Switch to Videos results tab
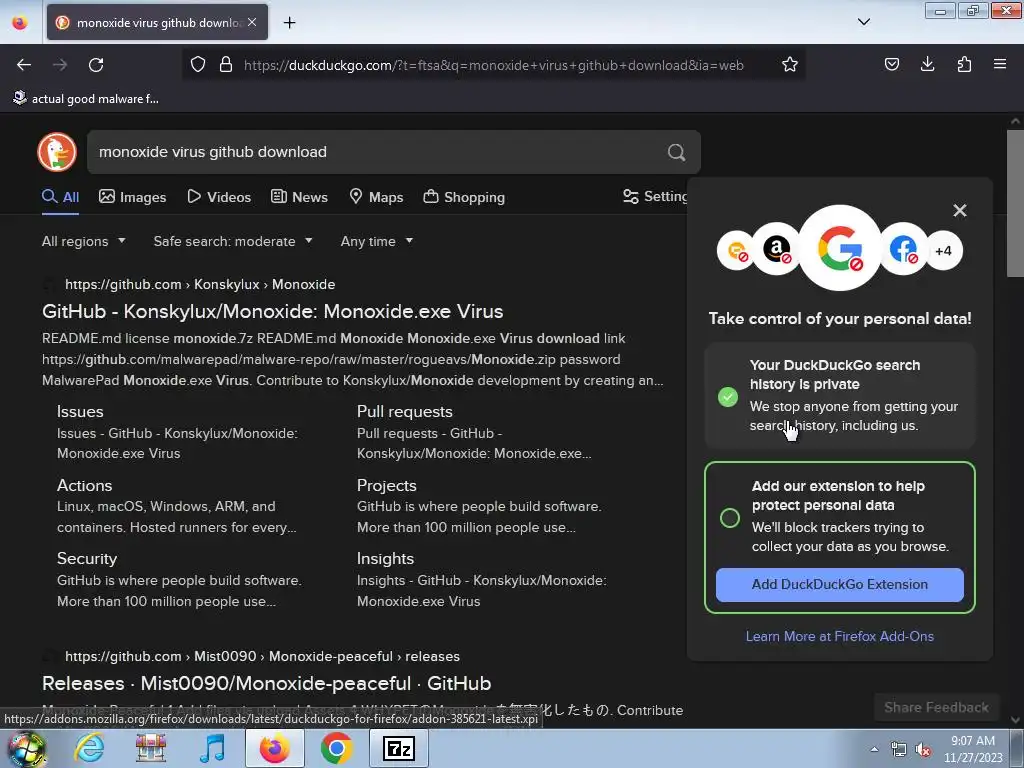This screenshot has width=1024, height=768. pos(219,197)
